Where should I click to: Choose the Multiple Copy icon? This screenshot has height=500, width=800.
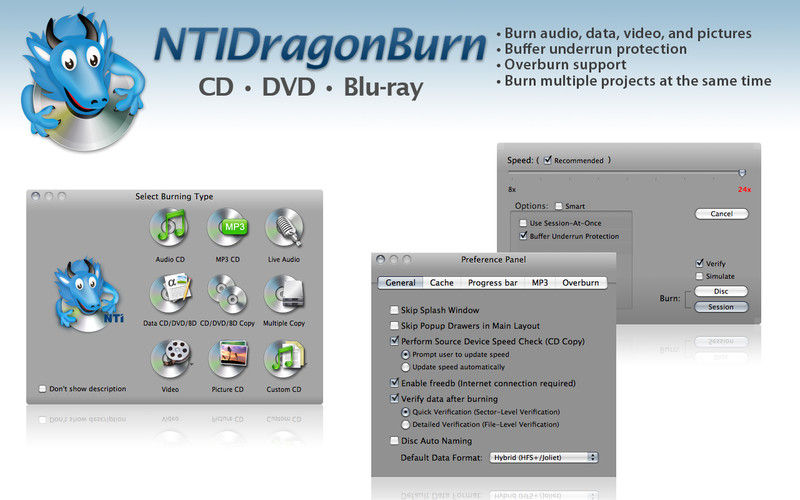(284, 293)
